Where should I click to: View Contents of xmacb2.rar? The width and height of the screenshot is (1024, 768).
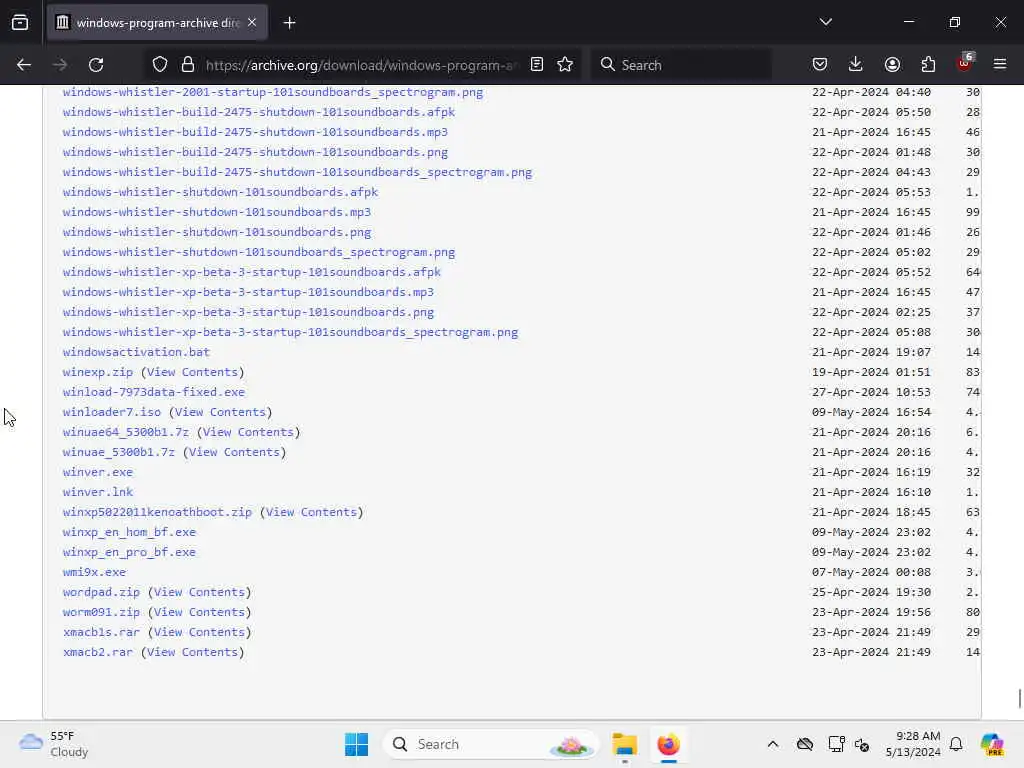click(192, 652)
